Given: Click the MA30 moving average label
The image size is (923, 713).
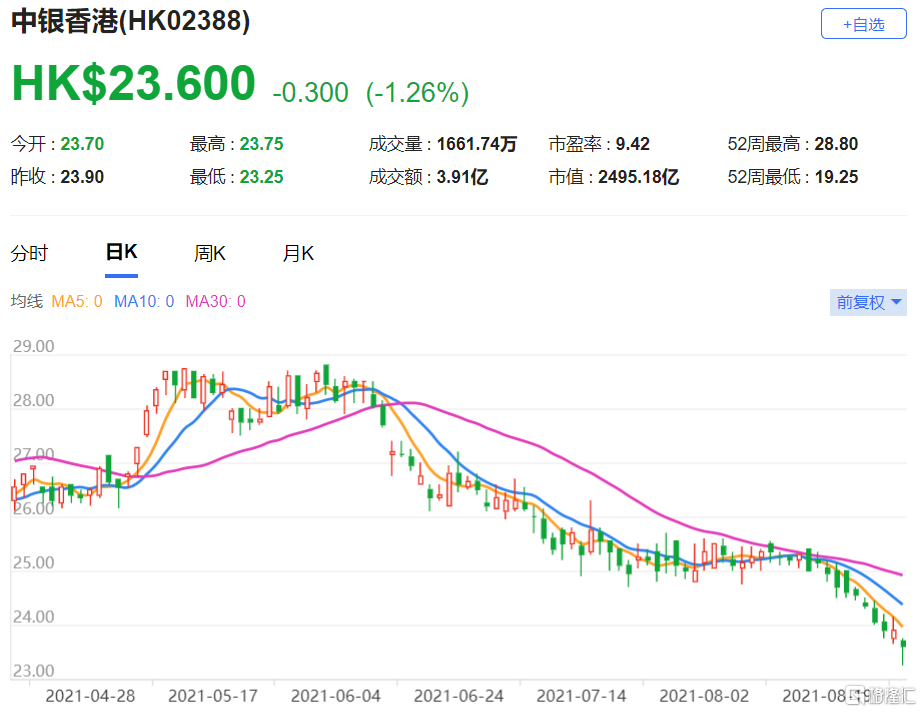Looking at the screenshot, I should [x=215, y=301].
